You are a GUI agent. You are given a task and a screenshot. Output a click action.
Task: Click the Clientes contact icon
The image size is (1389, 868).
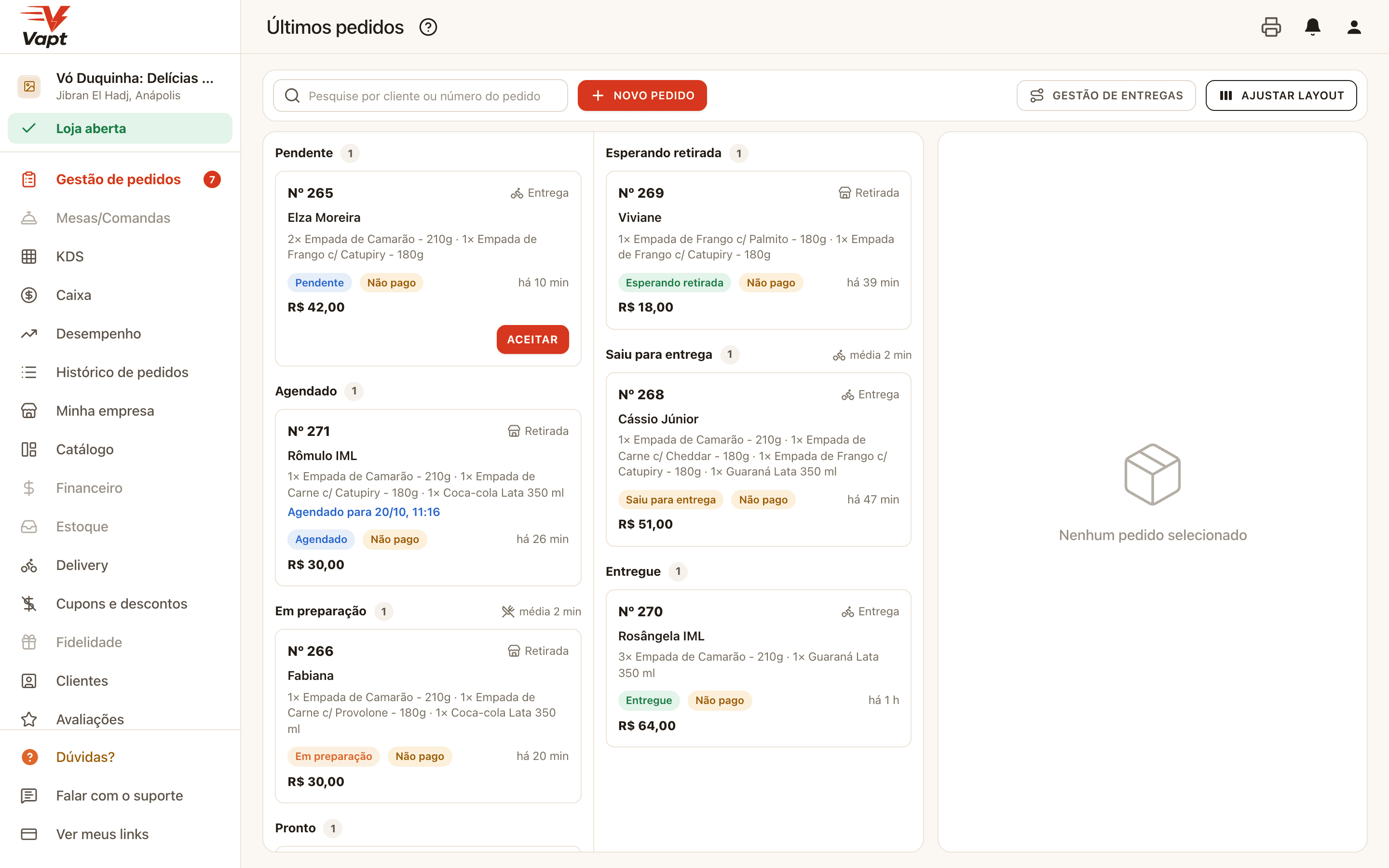tap(29, 681)
